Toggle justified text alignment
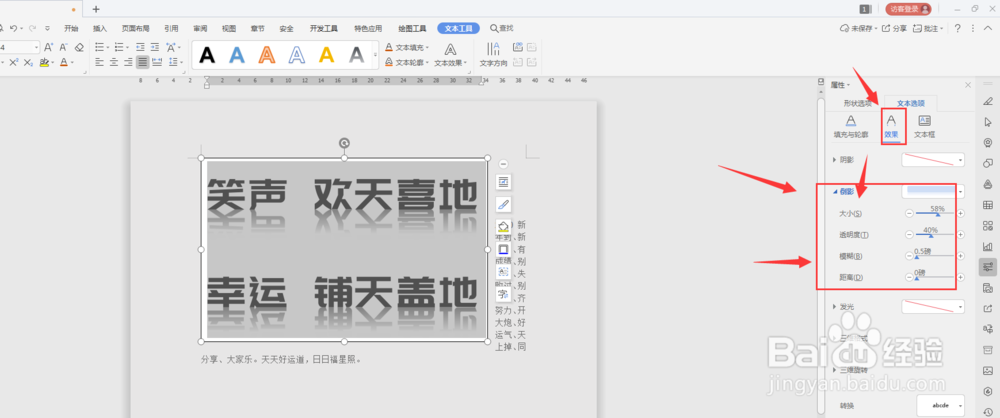Viewport: 1000px width, 418px height. (143, 62)
